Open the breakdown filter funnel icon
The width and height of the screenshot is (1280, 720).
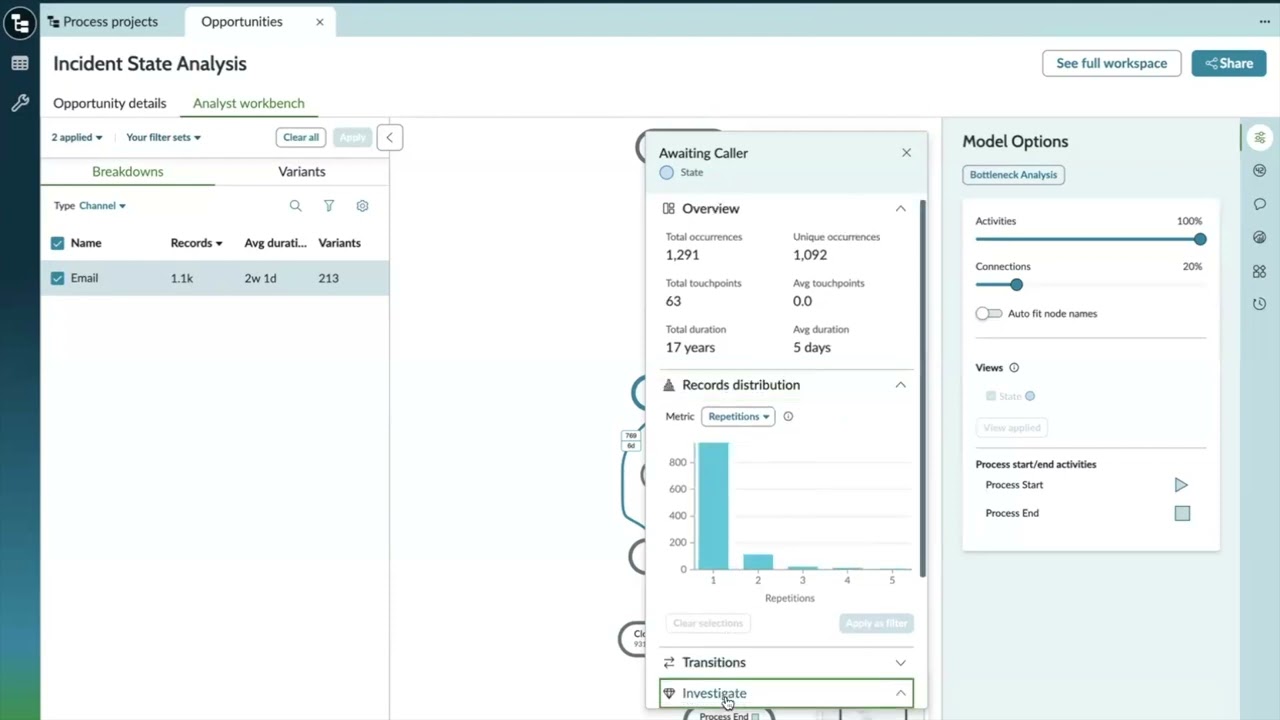329,206
